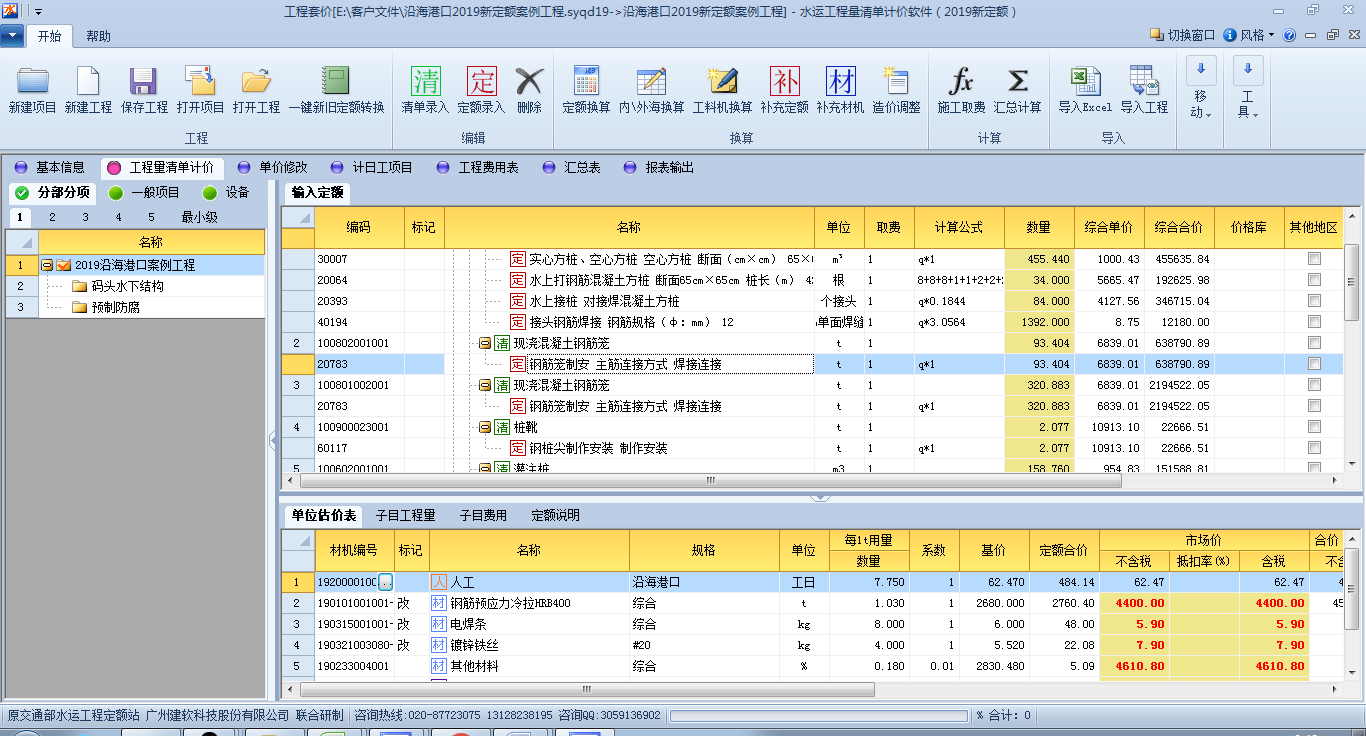Select the 基本信息 option
Screen dimensions: 1366x736
click(50, 167)
